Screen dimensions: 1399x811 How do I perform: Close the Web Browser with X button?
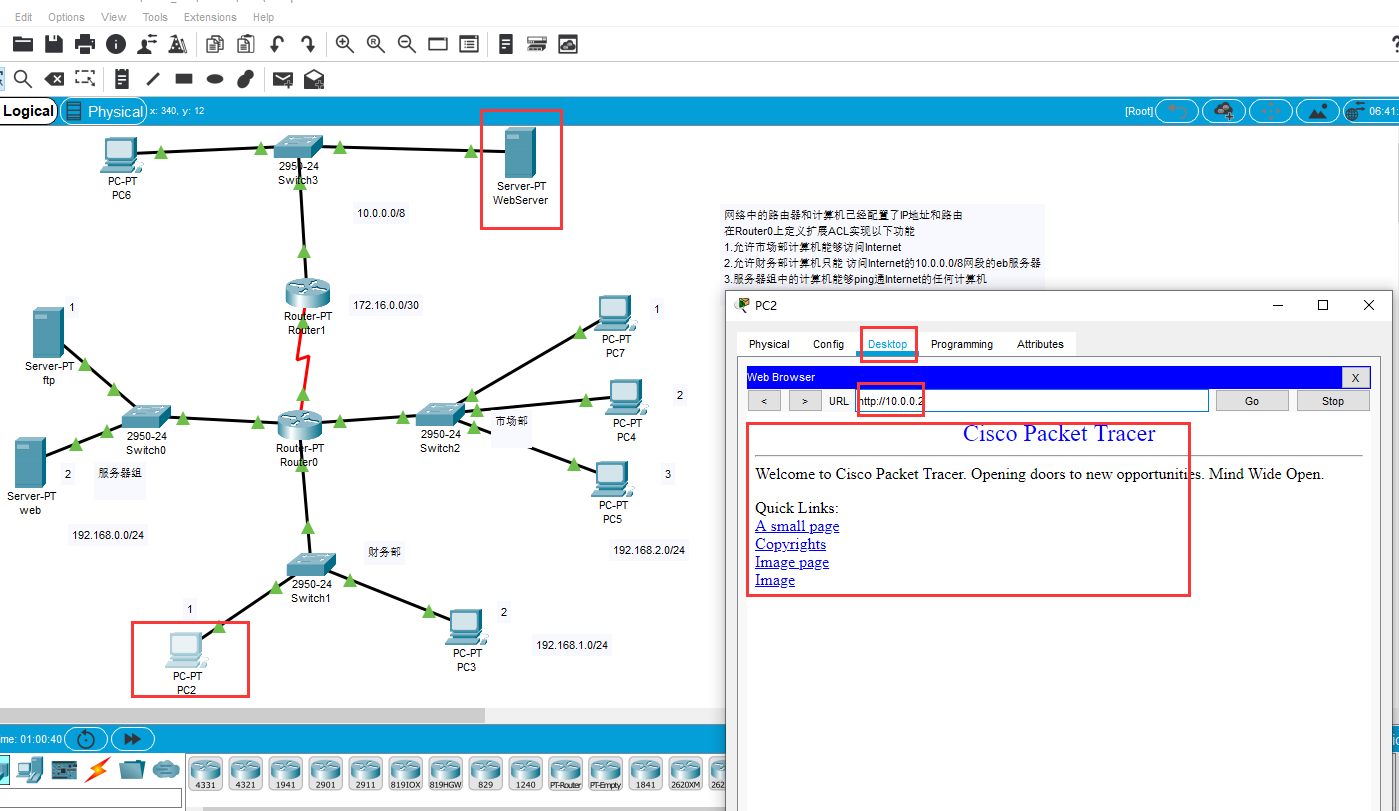[1355, 377]
